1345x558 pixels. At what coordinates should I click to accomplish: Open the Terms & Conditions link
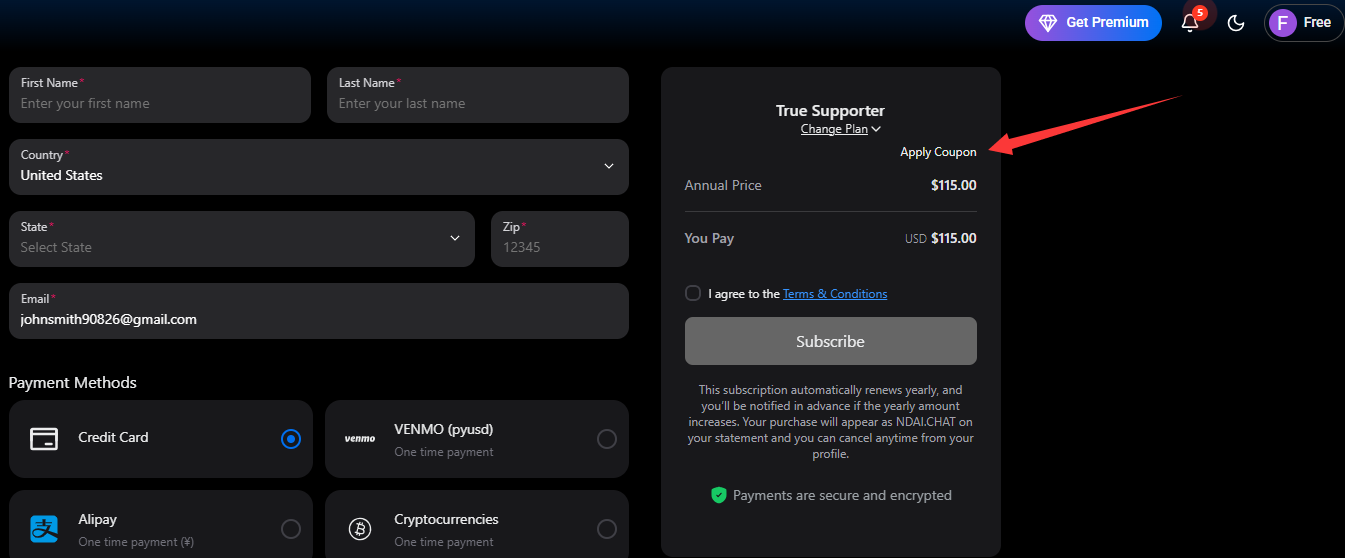tap(835, 294)
